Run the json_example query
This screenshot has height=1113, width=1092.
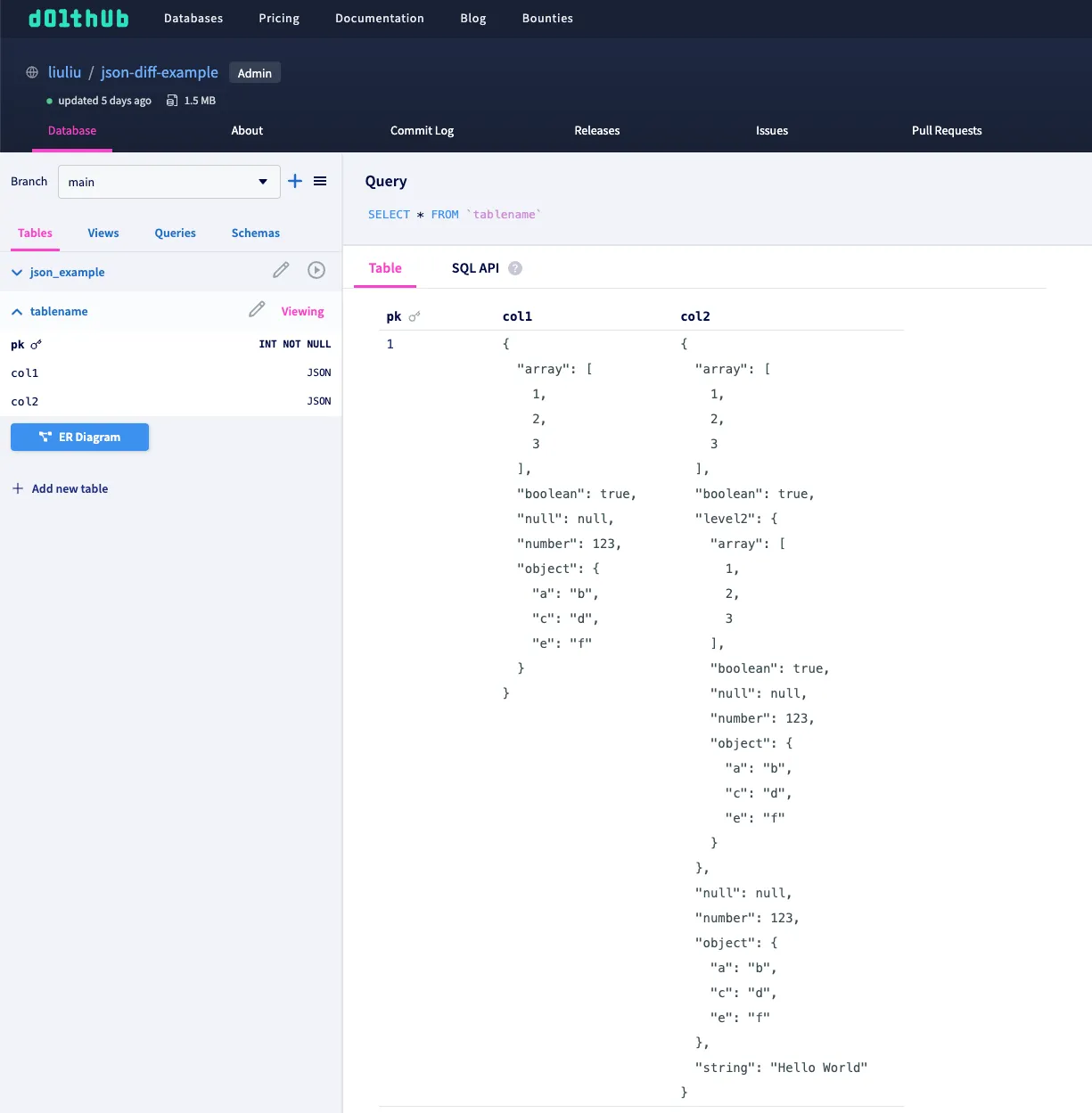click(316, 270)
